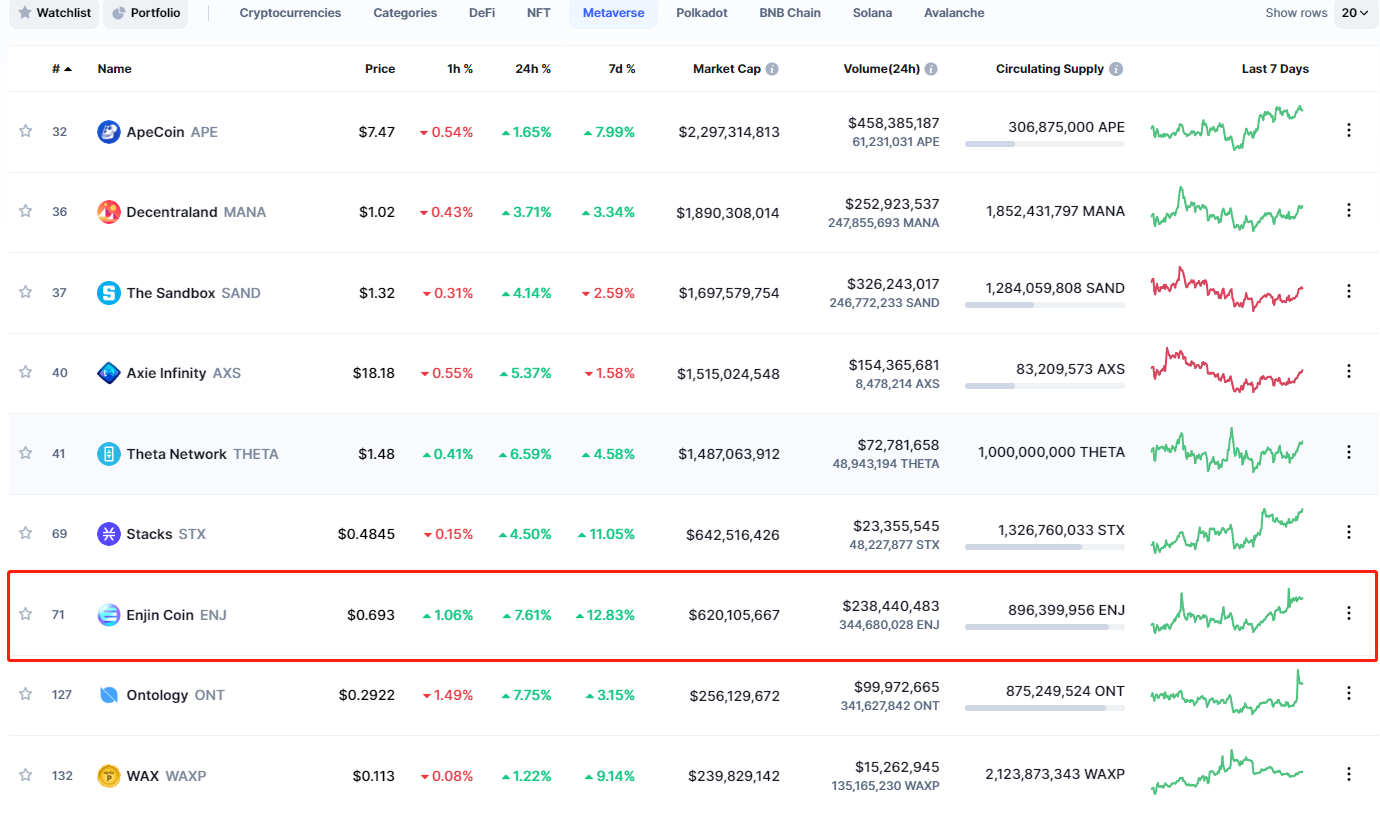Screen dimensions: 1380x816
Task: Click the Market Cap info icon
Action: pyautogui.click(x=772, y=69)
